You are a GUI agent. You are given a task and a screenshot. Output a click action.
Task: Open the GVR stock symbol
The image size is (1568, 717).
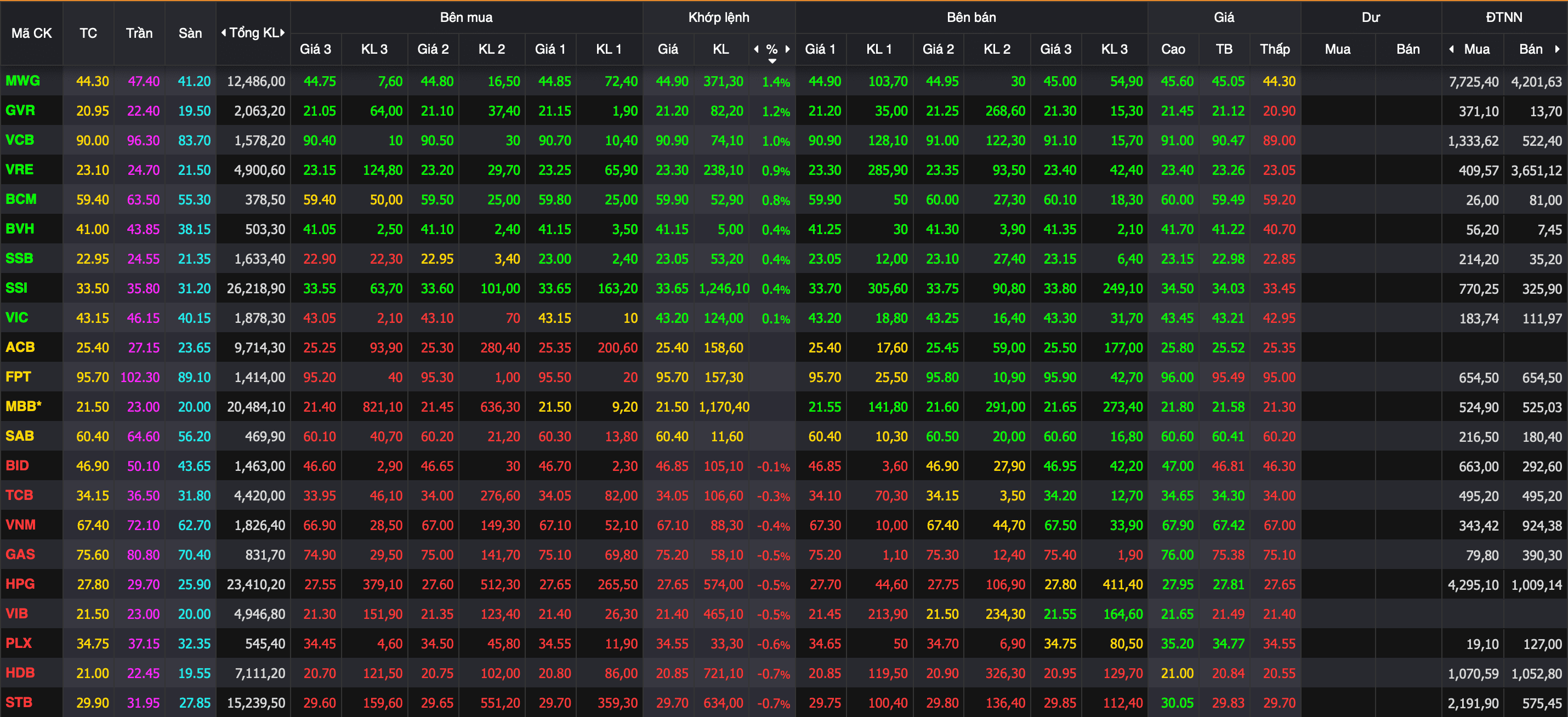[x=20, y=111]
